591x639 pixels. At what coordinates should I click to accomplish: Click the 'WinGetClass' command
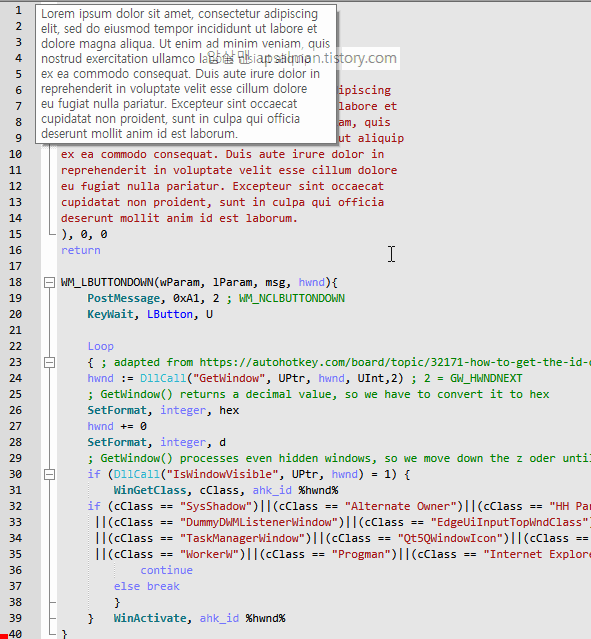tap(150, 490)
